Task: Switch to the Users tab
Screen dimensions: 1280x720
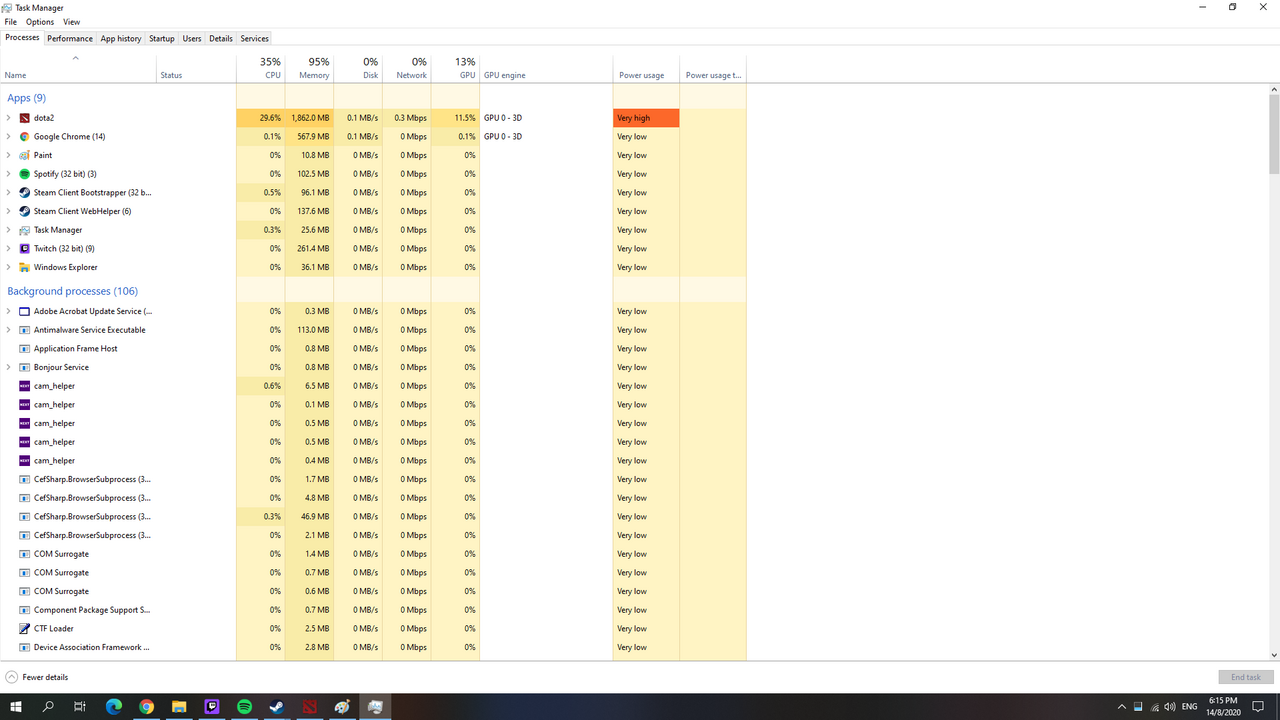Action: coord(192,39)
